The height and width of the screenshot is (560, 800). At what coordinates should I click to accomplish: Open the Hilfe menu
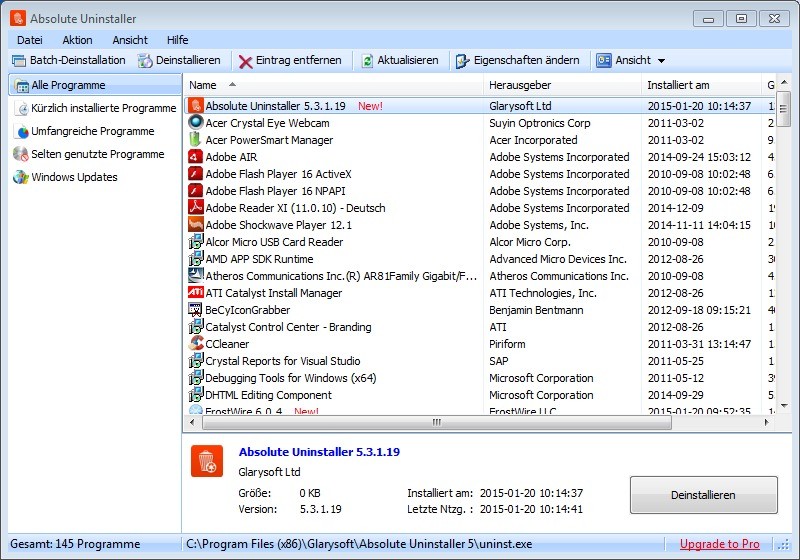tap(178, 40)
